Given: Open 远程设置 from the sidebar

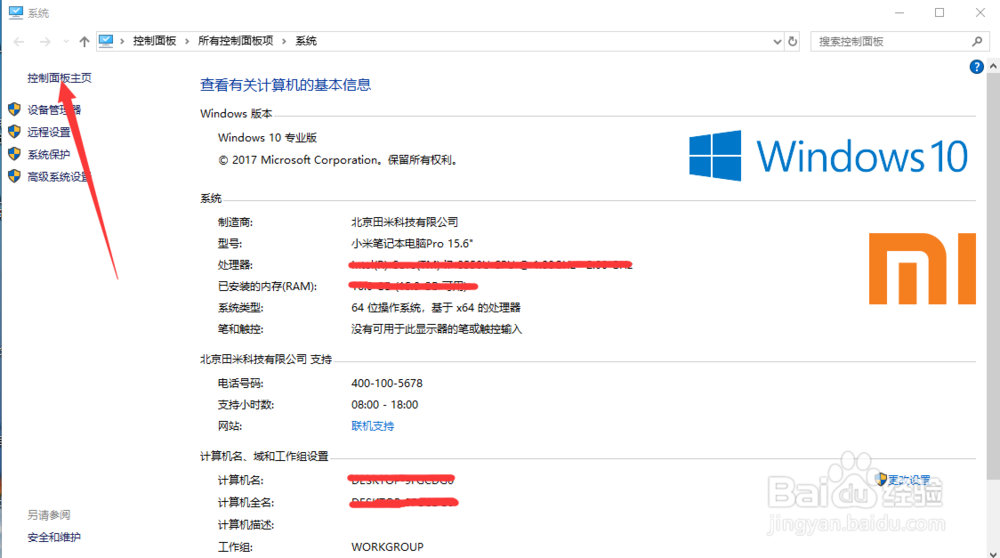Looking at the screenshot, I should point(48,132).
